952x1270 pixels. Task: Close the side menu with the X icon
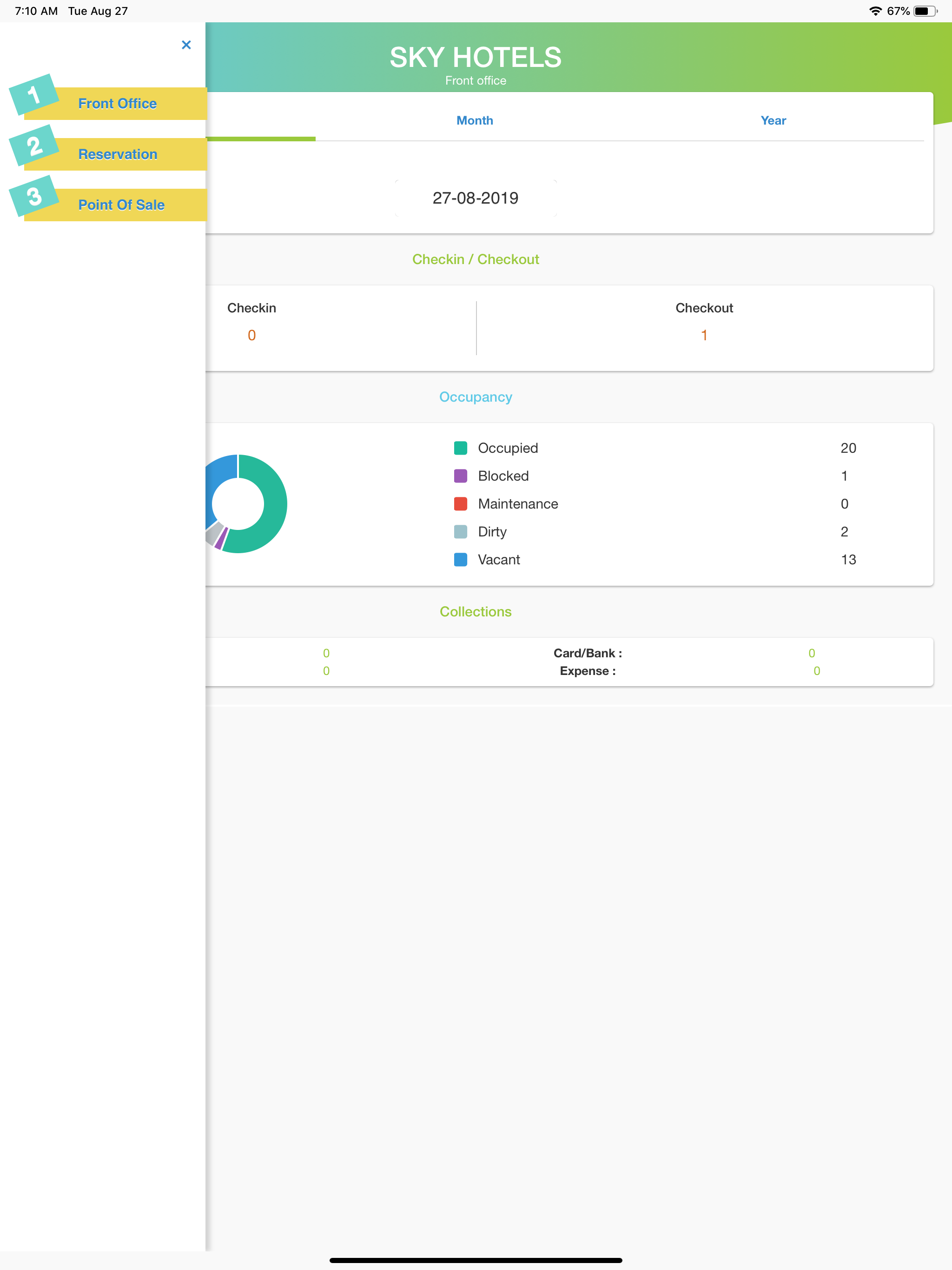point(186,45)
